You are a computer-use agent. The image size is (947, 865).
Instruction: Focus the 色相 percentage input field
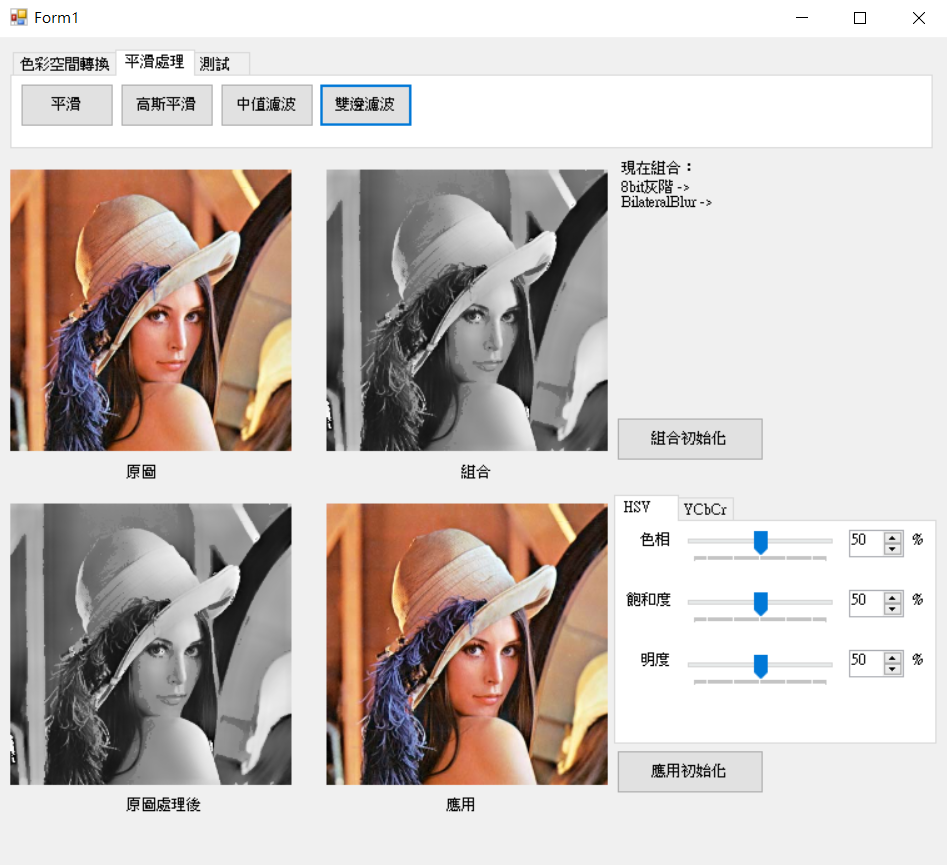pyautogui.click(x=867, y=543)
